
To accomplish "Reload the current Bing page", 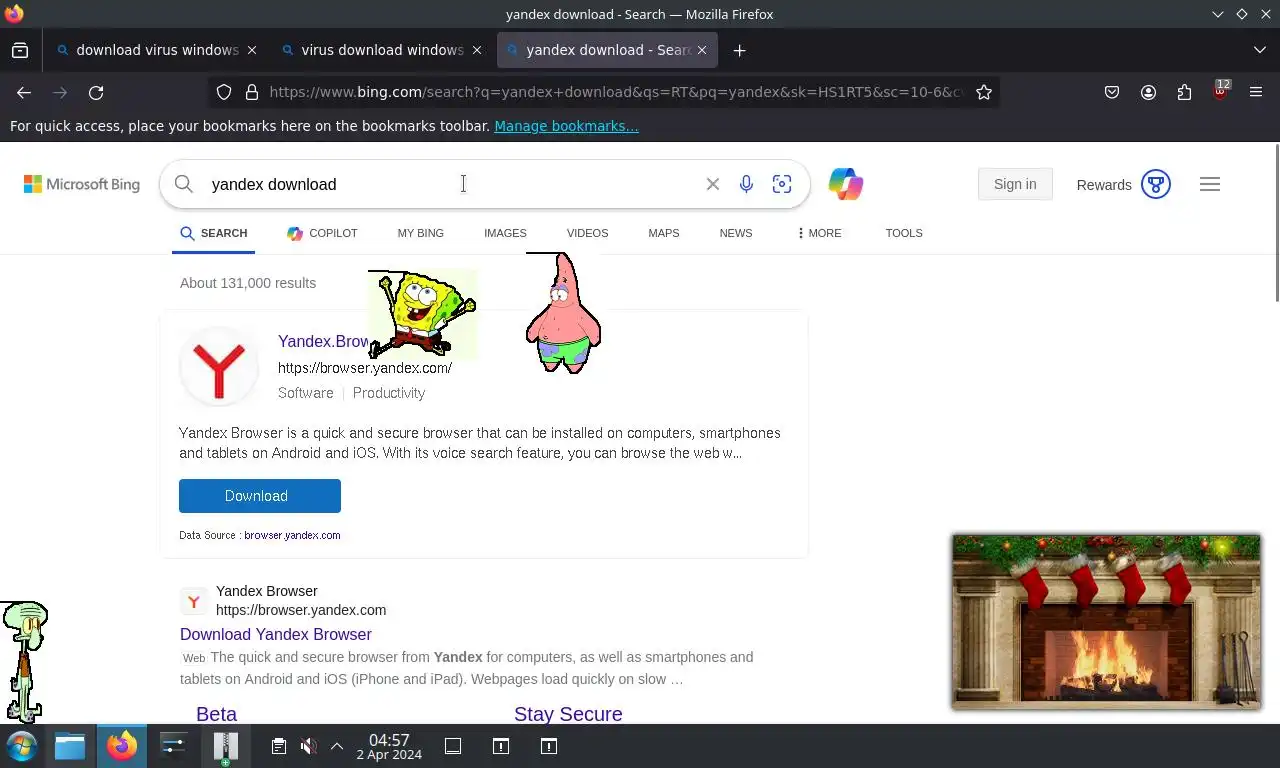I will coord(96,92).
